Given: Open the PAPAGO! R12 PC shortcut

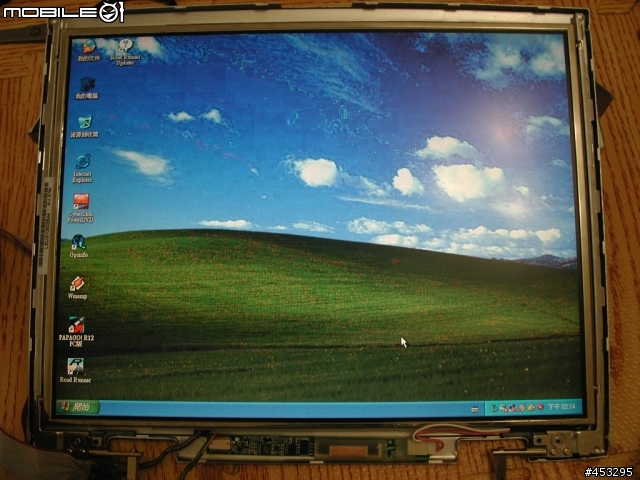Looking at the screenshot, I should click(76, 331).
